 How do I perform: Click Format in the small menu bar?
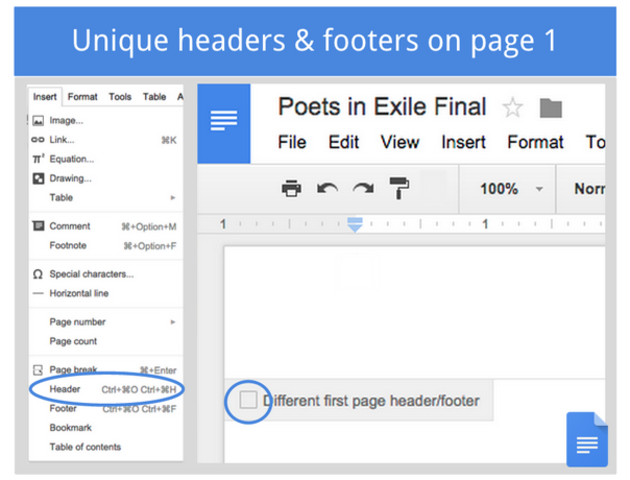click(82, 97)
